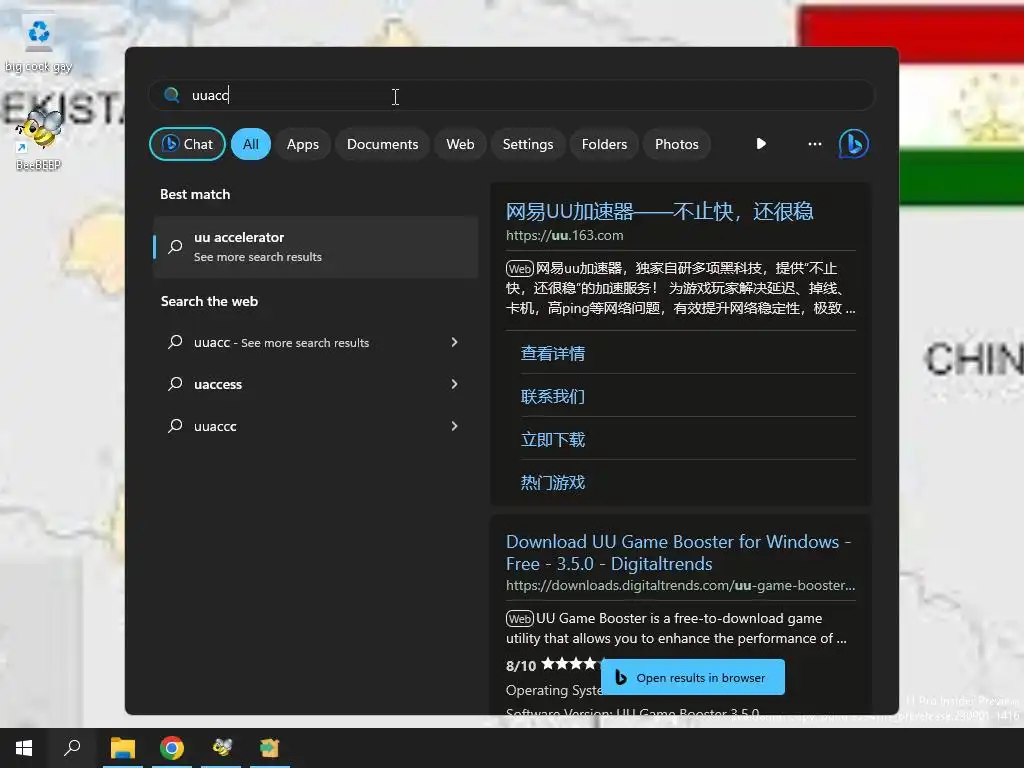Open the 立即下载 link

pyautogui.click(x=552, y=440)
